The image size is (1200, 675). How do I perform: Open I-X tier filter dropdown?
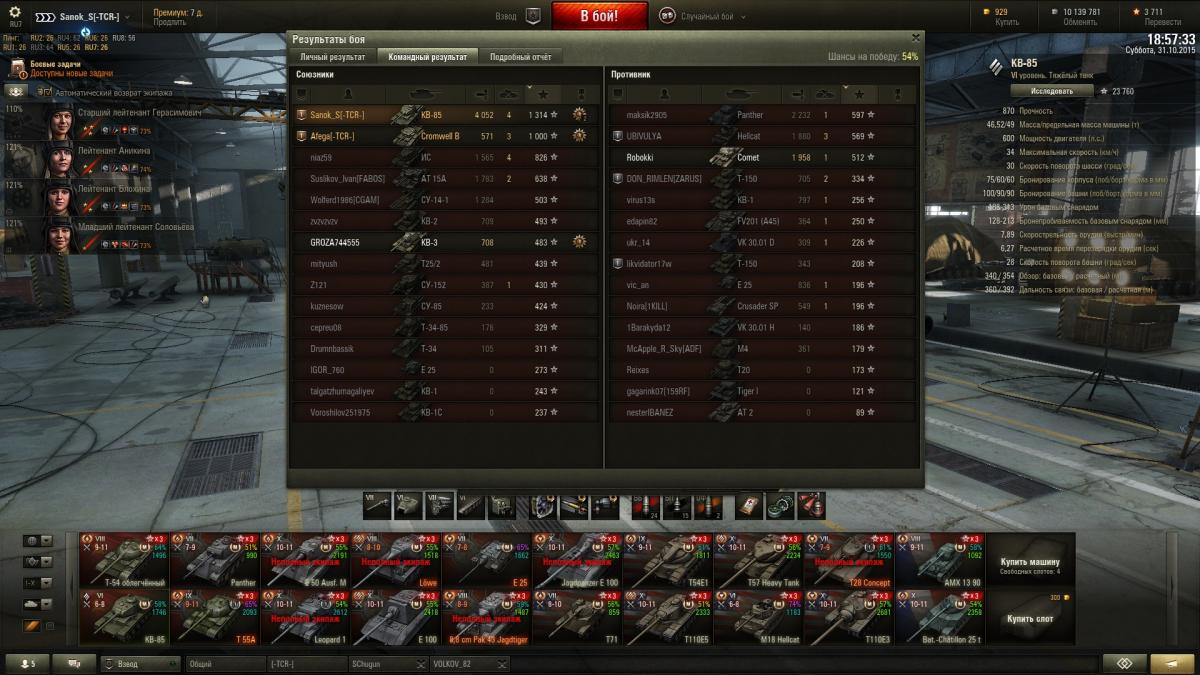coord(38,583)
